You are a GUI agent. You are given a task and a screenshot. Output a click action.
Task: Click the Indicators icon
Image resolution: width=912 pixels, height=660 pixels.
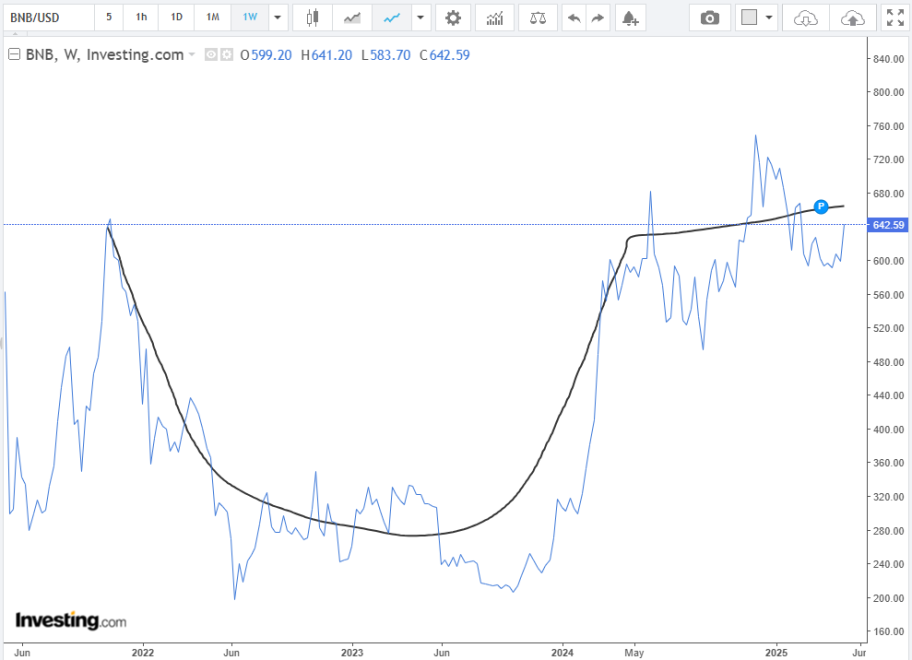click(494, 16)
